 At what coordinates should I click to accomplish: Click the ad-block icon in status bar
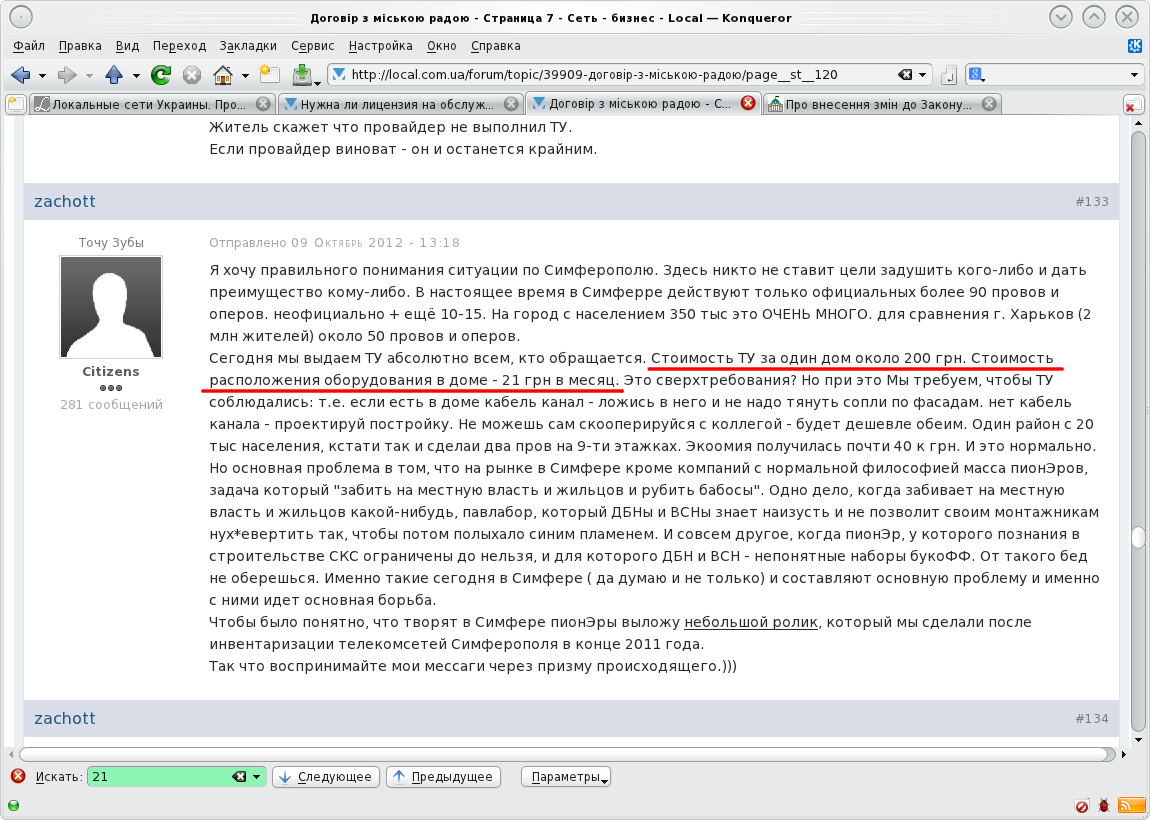click(1082, 806)
